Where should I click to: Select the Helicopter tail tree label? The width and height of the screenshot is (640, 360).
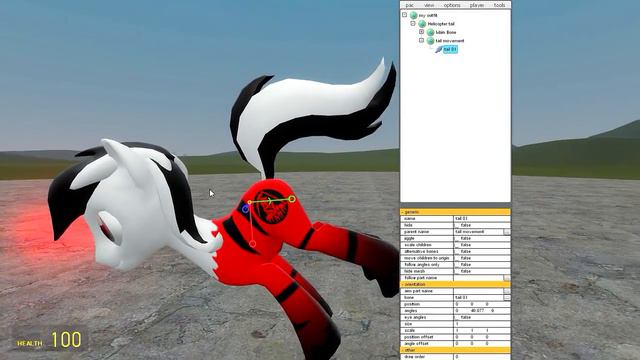[441, 24]
